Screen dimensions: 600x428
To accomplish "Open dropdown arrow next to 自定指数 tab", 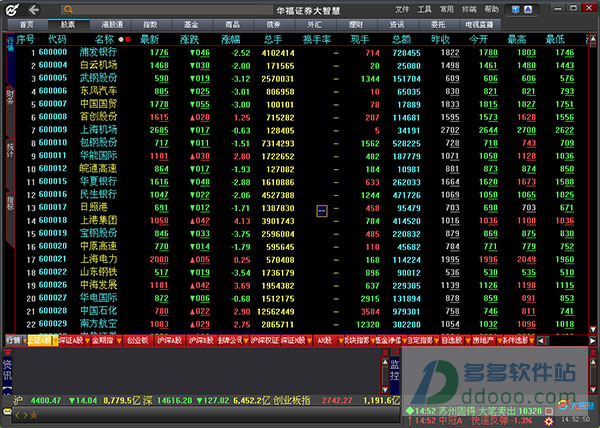I will point(436,340).
